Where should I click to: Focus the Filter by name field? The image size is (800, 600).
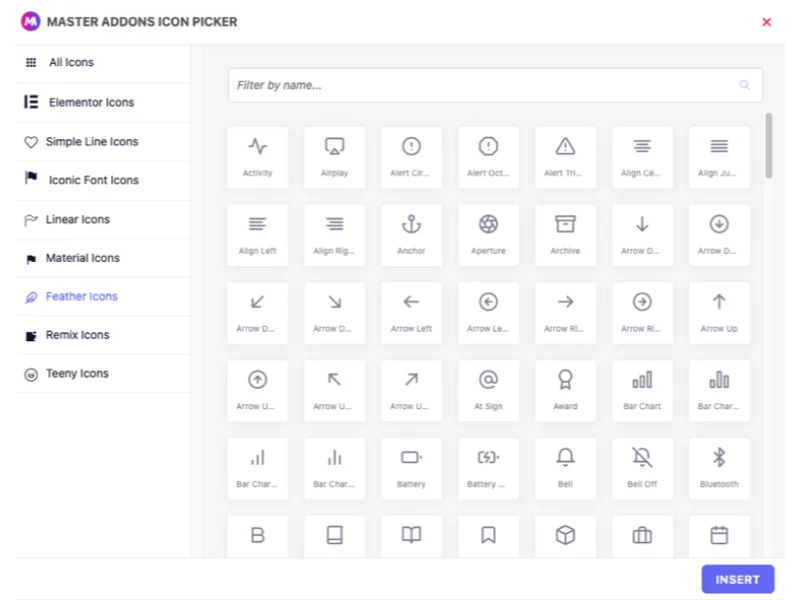pyautogui.click(x=495, y=85)
